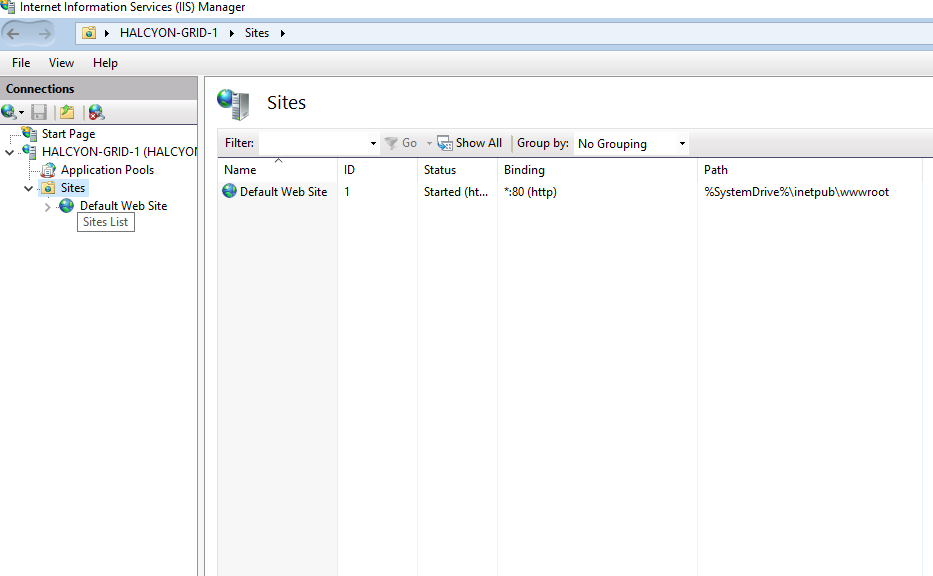The width and height of the screenshot is (933, 576).
Task: Click inside the Filter text field
Action: pos(313,143)
